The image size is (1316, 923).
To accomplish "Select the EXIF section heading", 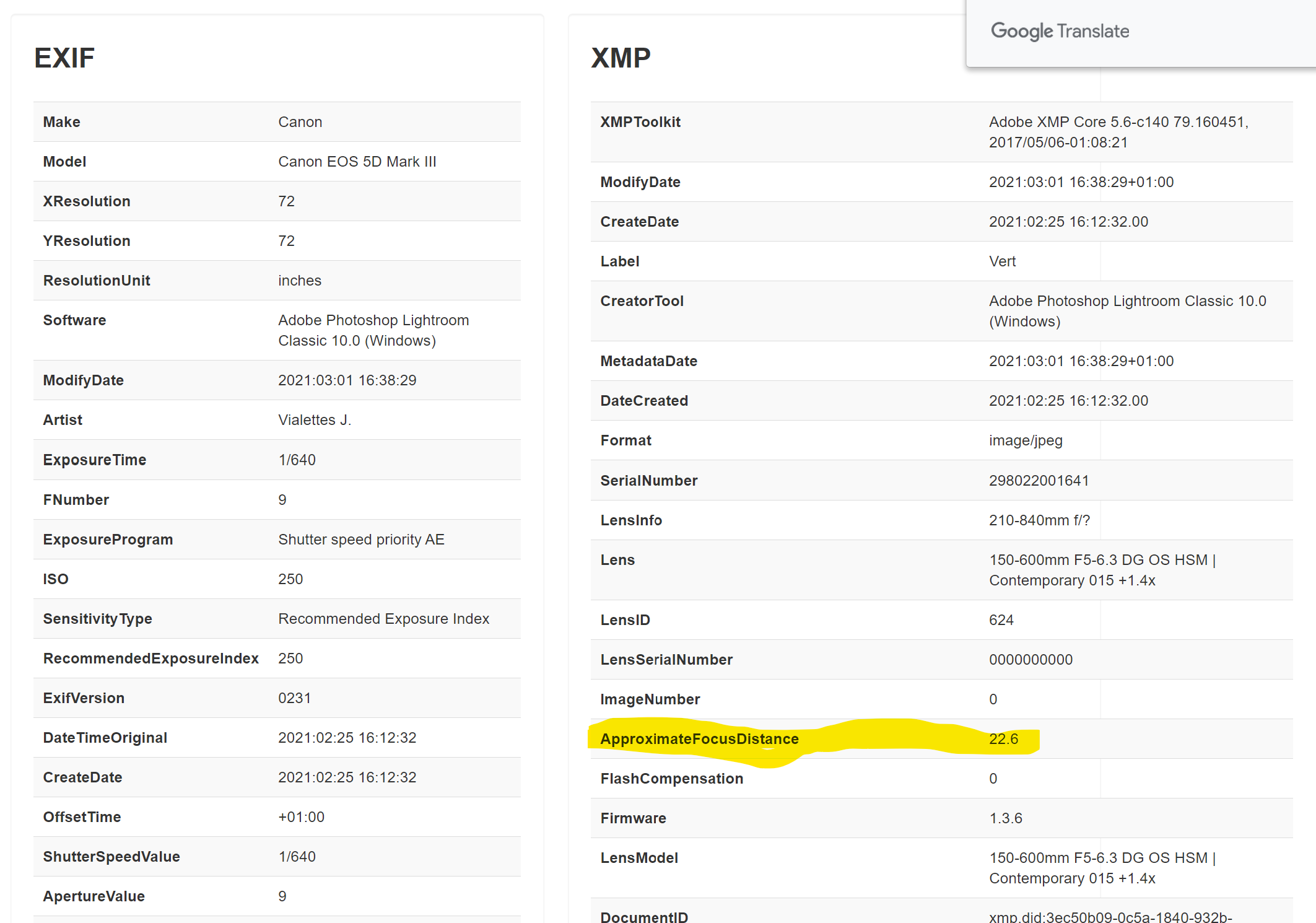I will pos(64,58).
